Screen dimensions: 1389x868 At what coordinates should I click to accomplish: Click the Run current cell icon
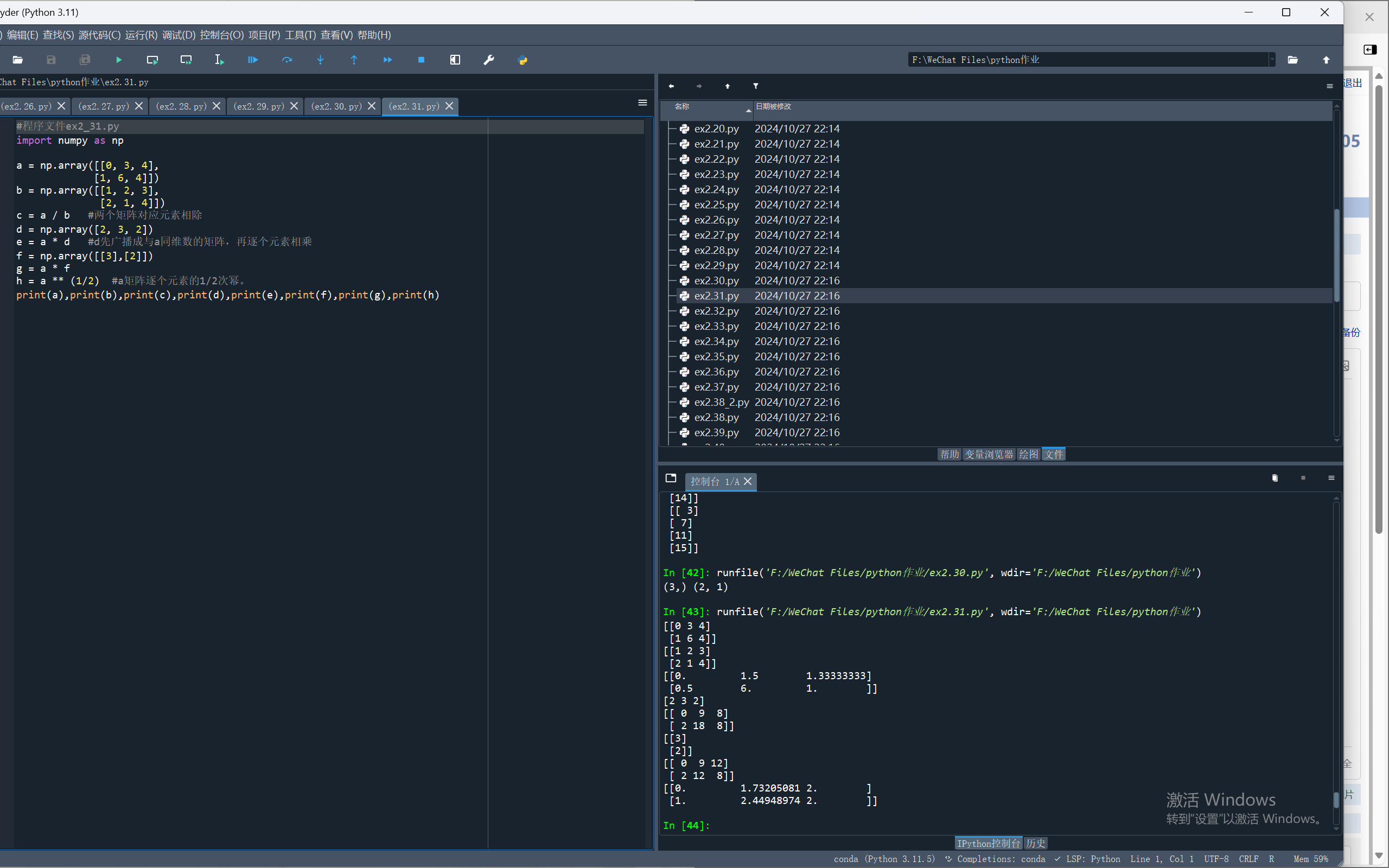(x=152, y=60)
